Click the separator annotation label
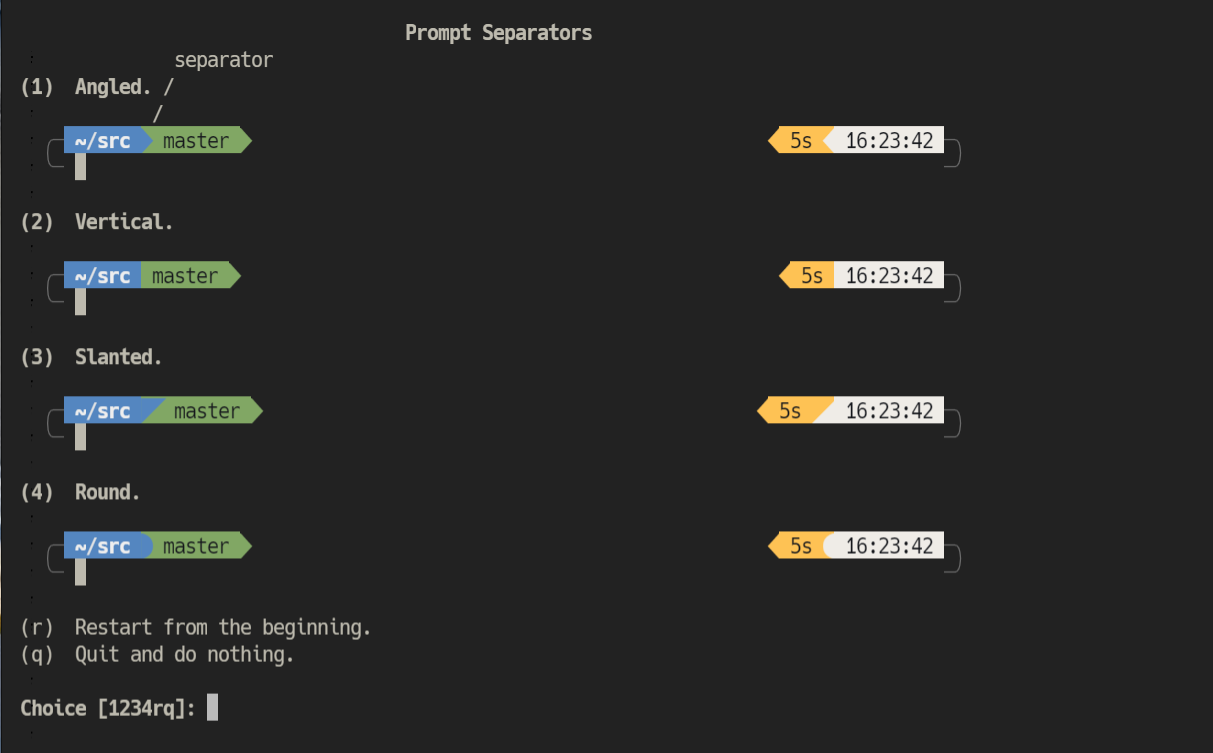1213x753 pixels. pos(223,60)
